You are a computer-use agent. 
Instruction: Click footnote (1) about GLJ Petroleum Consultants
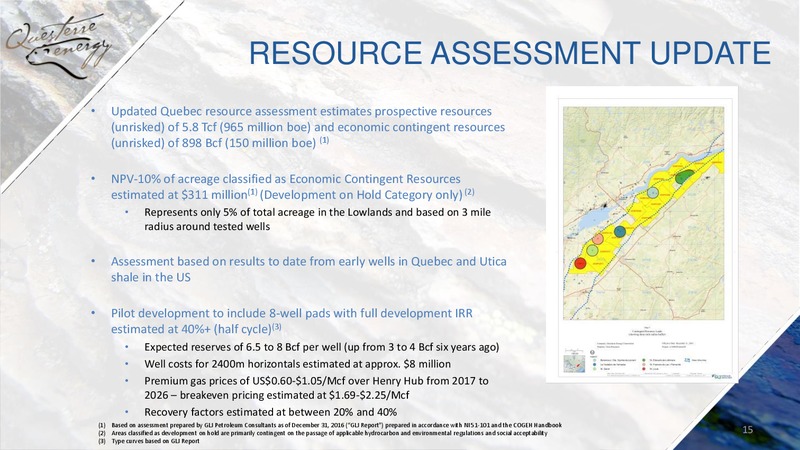[x=330, y=425]
